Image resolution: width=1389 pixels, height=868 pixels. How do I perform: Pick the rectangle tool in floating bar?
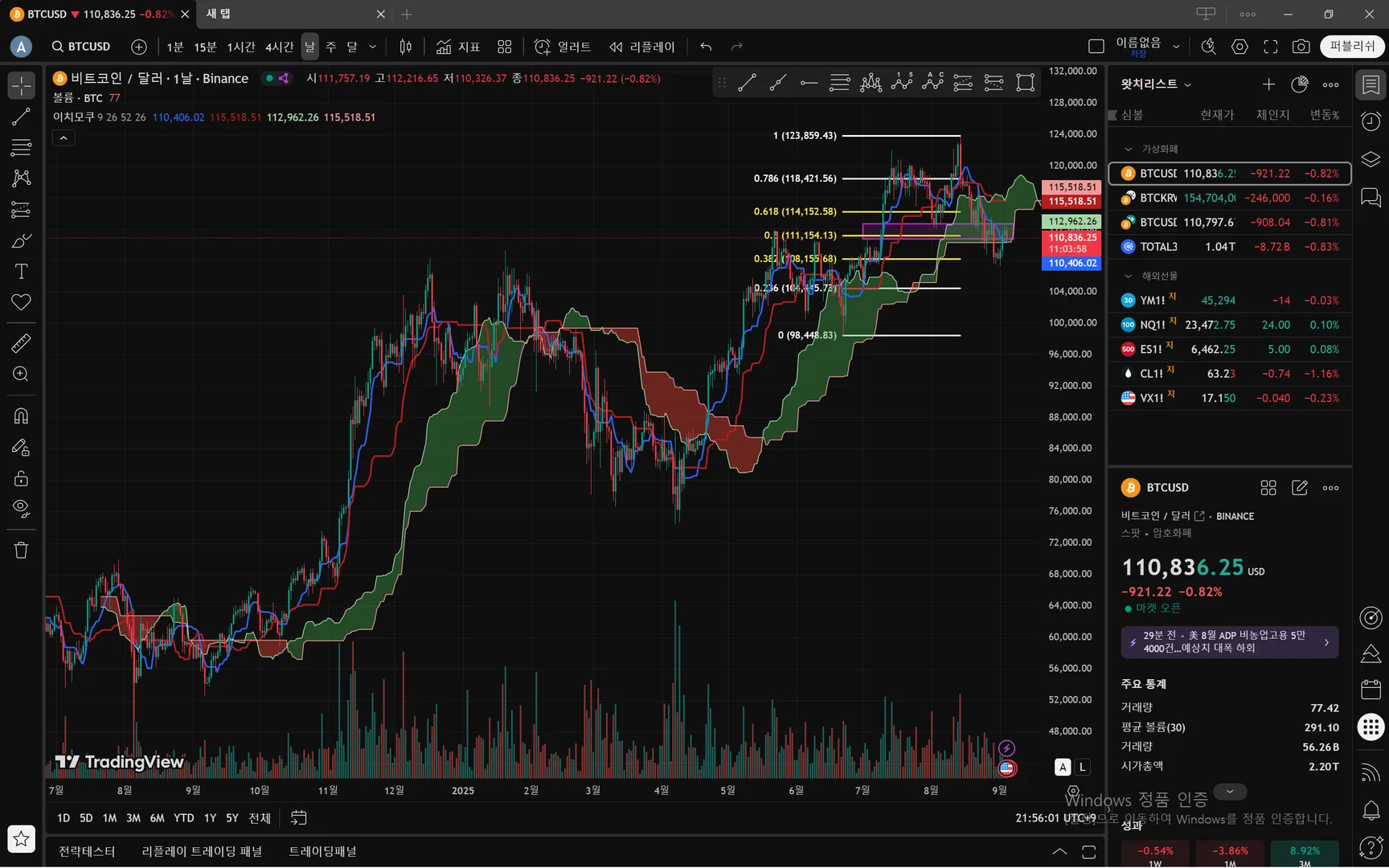(1026, 82)
